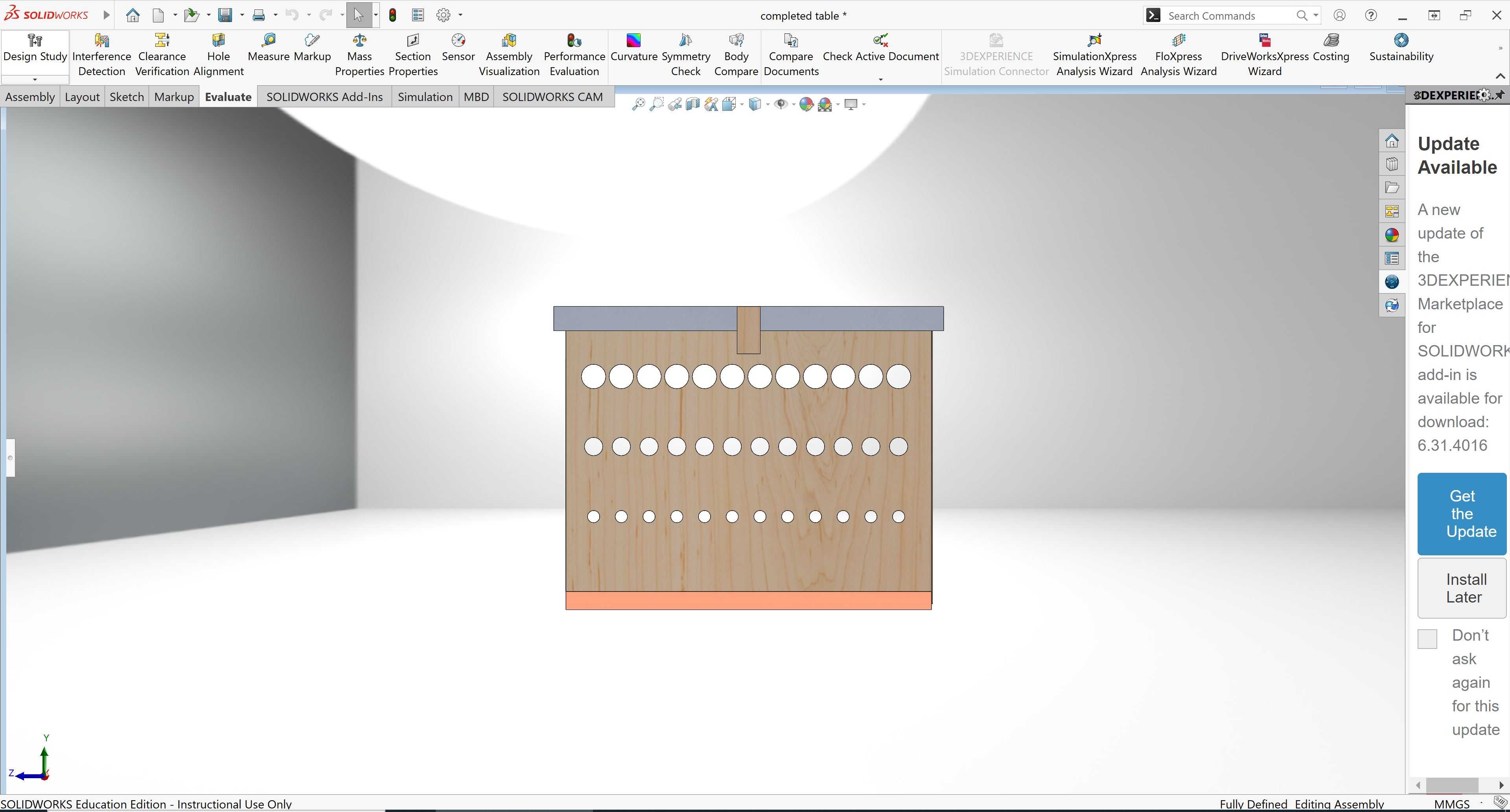
Task: Switch to the Assembly tab
Action: [30, 97]
